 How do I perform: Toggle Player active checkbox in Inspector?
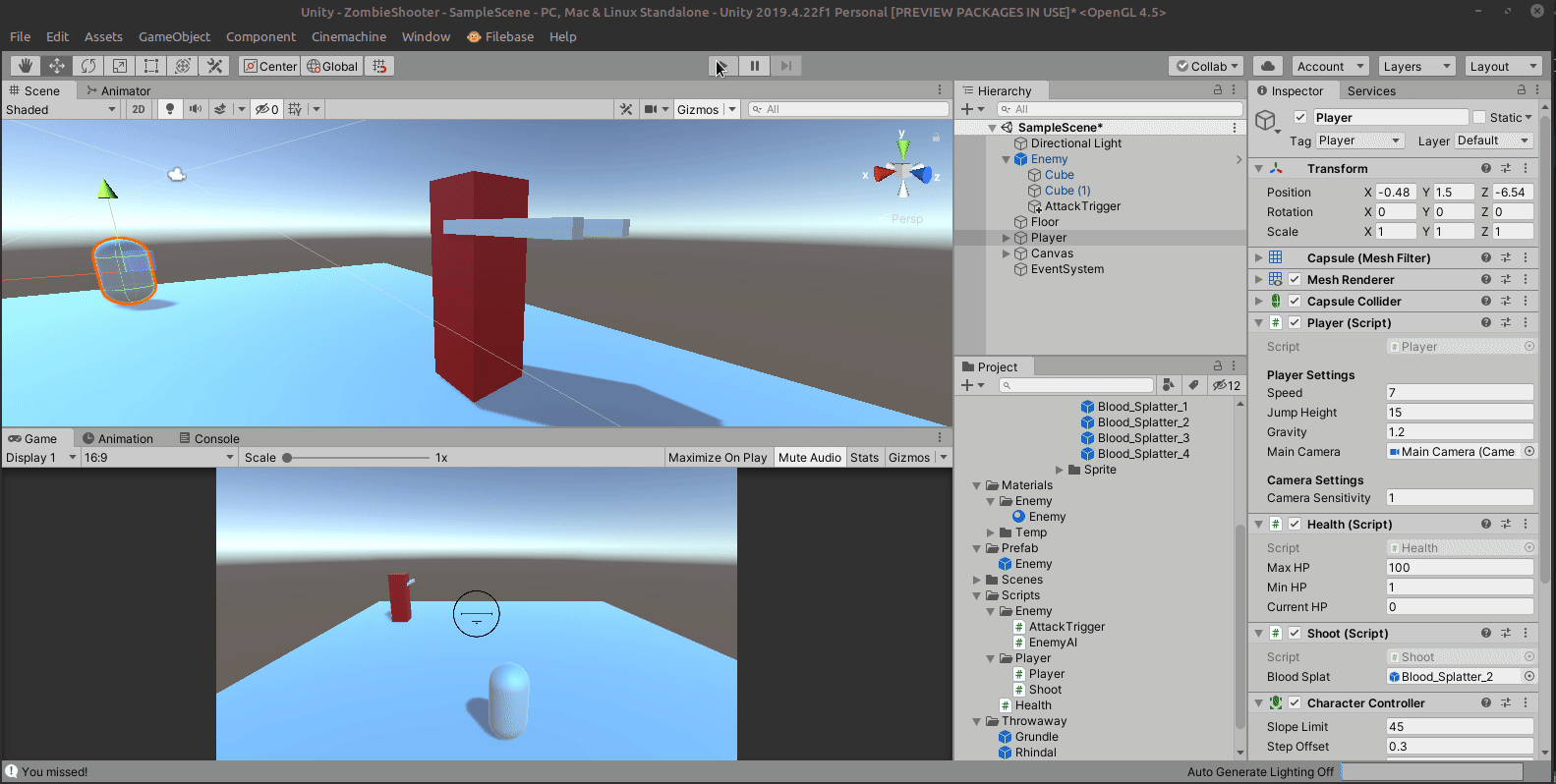[x=1300, y=117]
